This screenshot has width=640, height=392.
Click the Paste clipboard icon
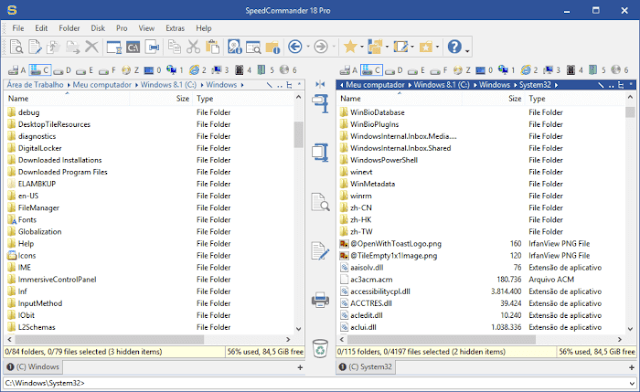click(212, 47)
